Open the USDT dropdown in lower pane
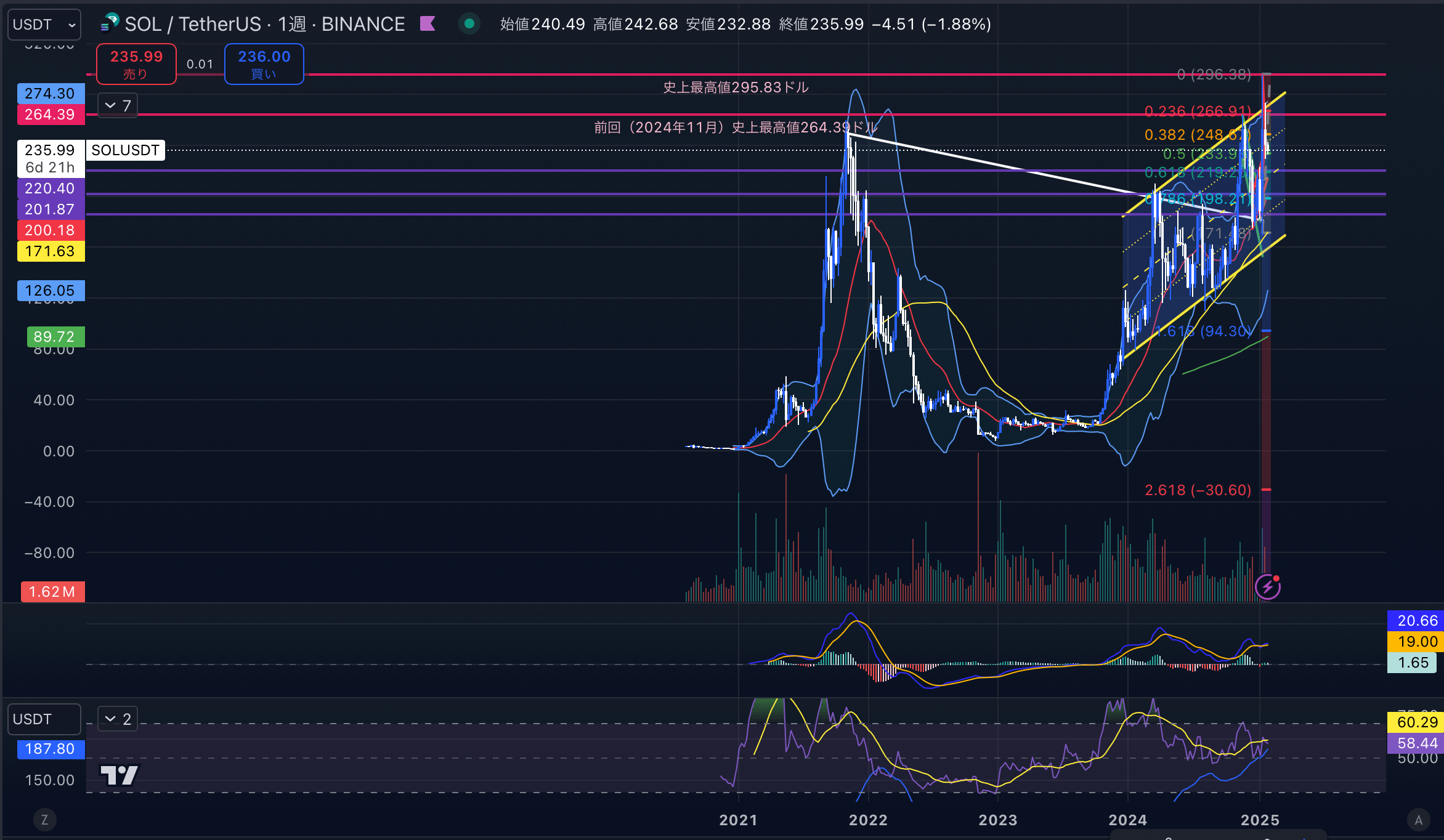Image resolution: width=1444 pixels, height=840 pixels. pos(44,719)
